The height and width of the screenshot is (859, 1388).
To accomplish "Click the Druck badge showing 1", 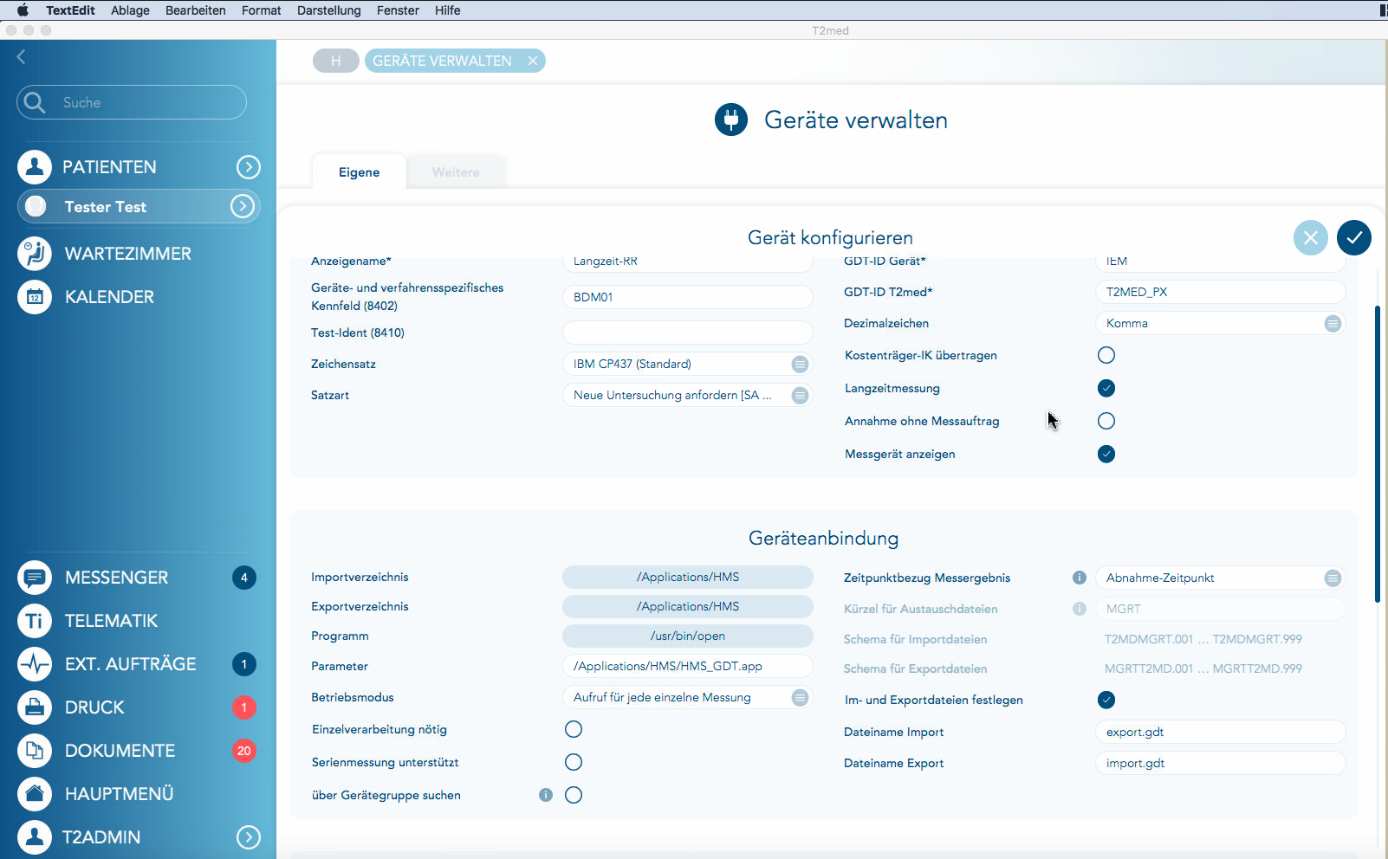I will click(x=244, y=707).
